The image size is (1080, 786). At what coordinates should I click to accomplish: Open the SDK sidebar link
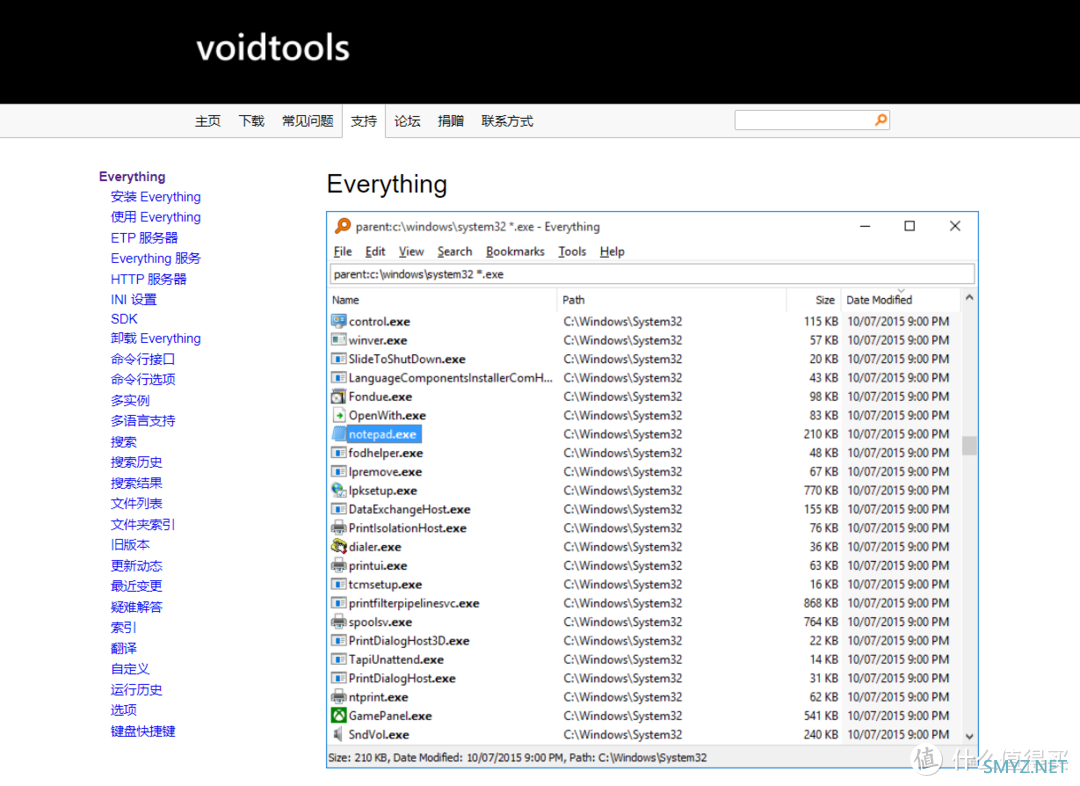[124, 319]
